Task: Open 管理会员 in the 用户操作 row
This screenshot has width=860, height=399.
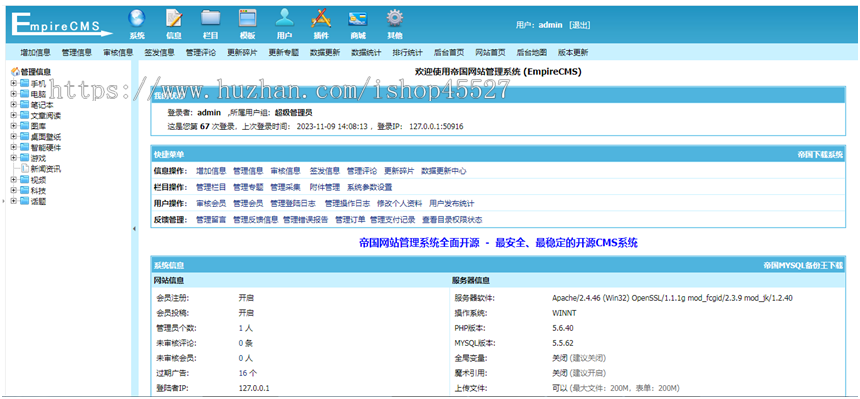Action: (248, 203)
